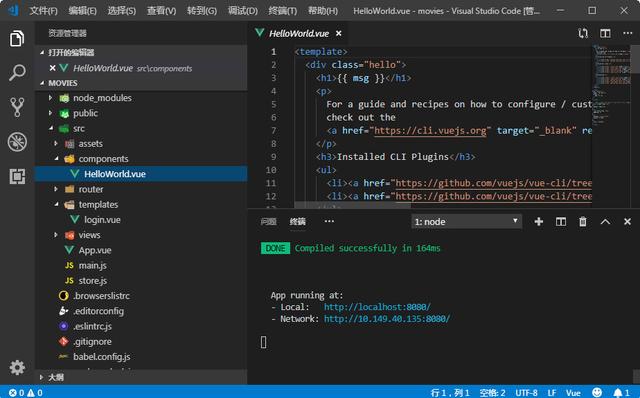Click the .browserslistrc file icon

click(x=63, y=296)
